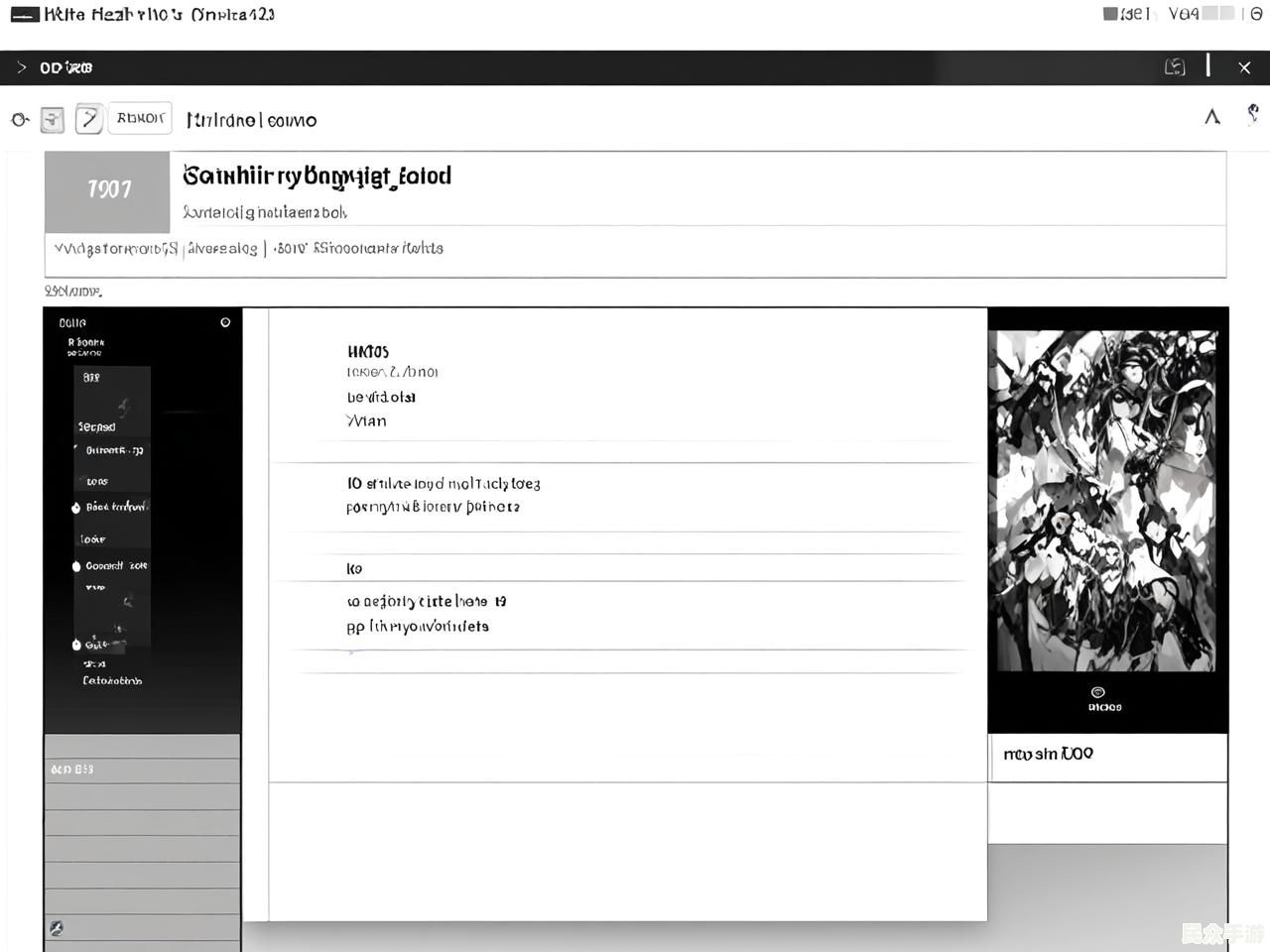Click the small round icon at sidebar bottom-left
The image size is (1270, 952).
click(57, 928)
